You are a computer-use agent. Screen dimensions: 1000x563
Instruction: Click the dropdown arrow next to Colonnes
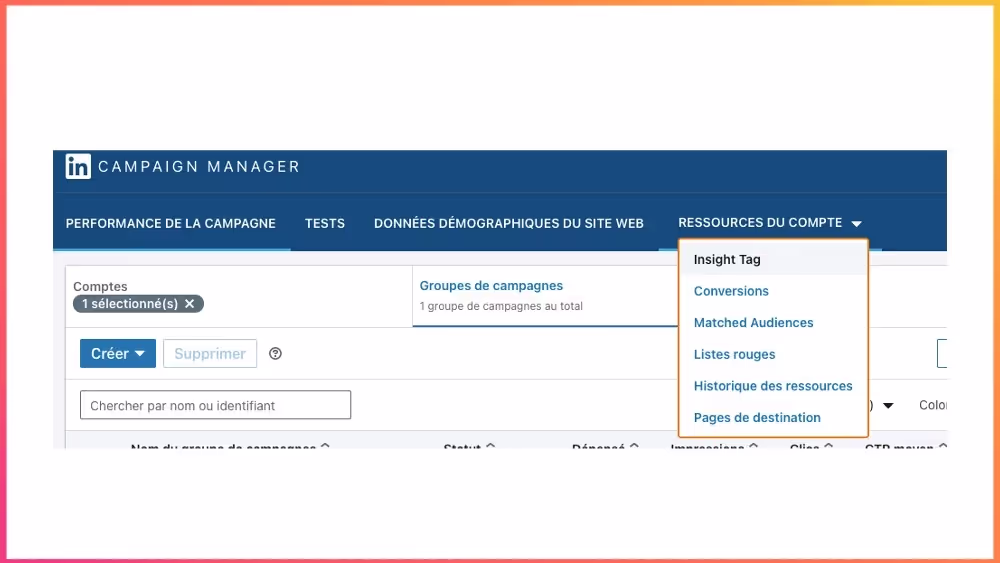click(x=888, y=406)
